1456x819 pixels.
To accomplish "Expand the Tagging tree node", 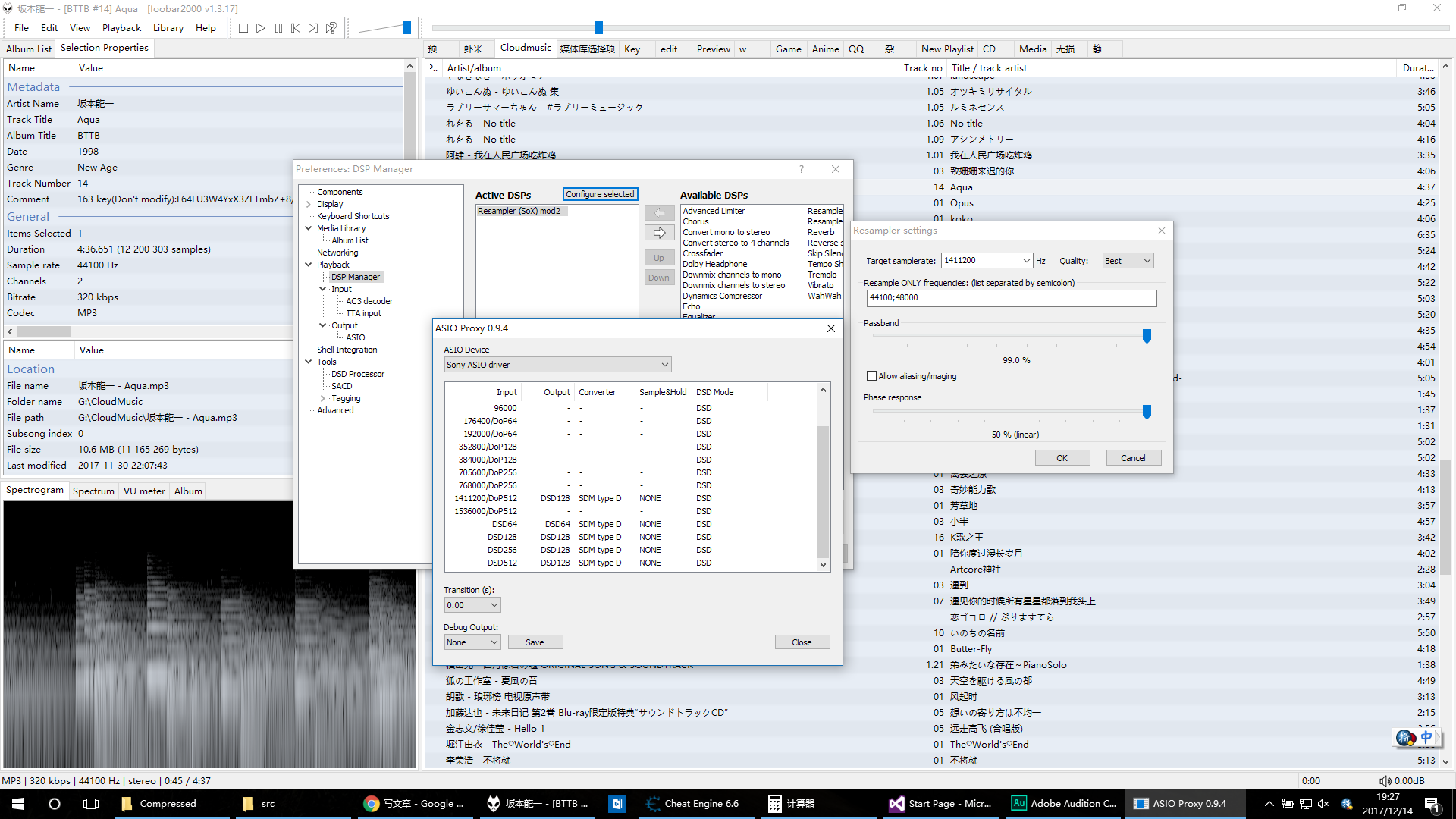I will (x=324, y=398).
